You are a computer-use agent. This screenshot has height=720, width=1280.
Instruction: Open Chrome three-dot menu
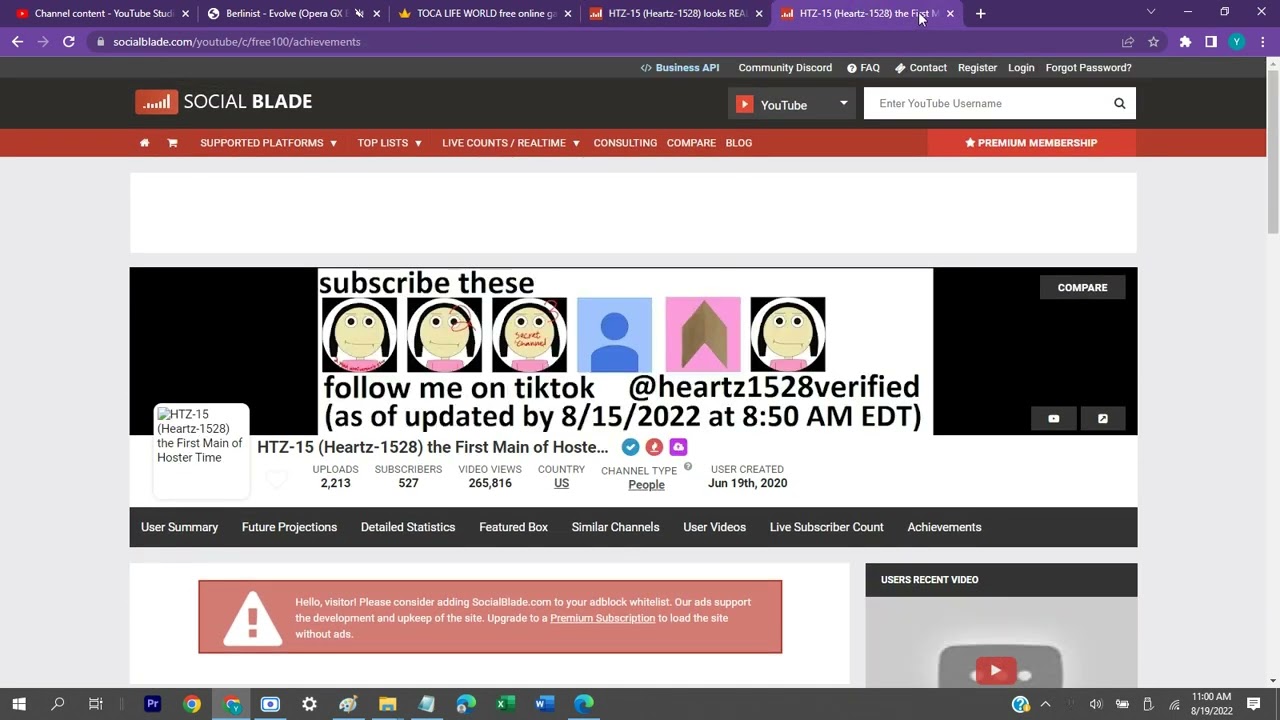tap(1263, 42)
